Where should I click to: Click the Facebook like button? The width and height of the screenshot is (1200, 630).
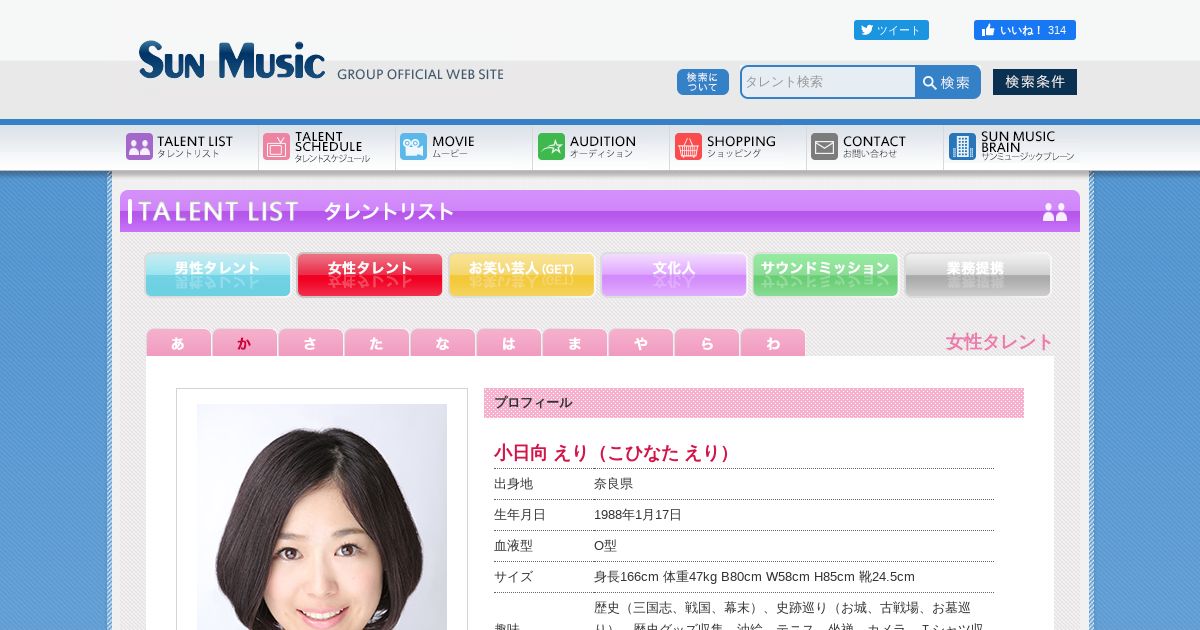[1025, 30]
